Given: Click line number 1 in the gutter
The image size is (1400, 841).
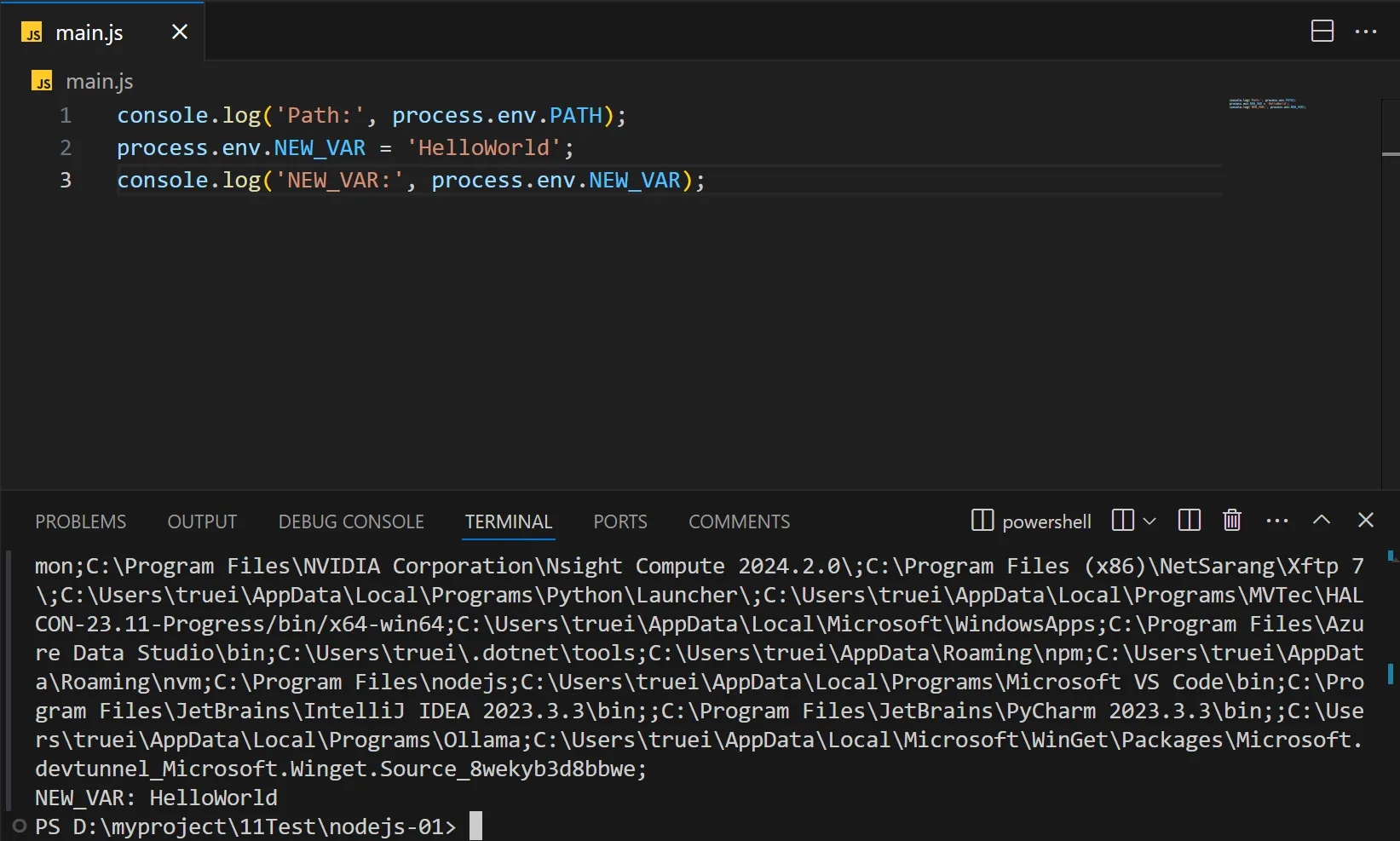Looking at the screenshot, I should [x=66, y=116].
